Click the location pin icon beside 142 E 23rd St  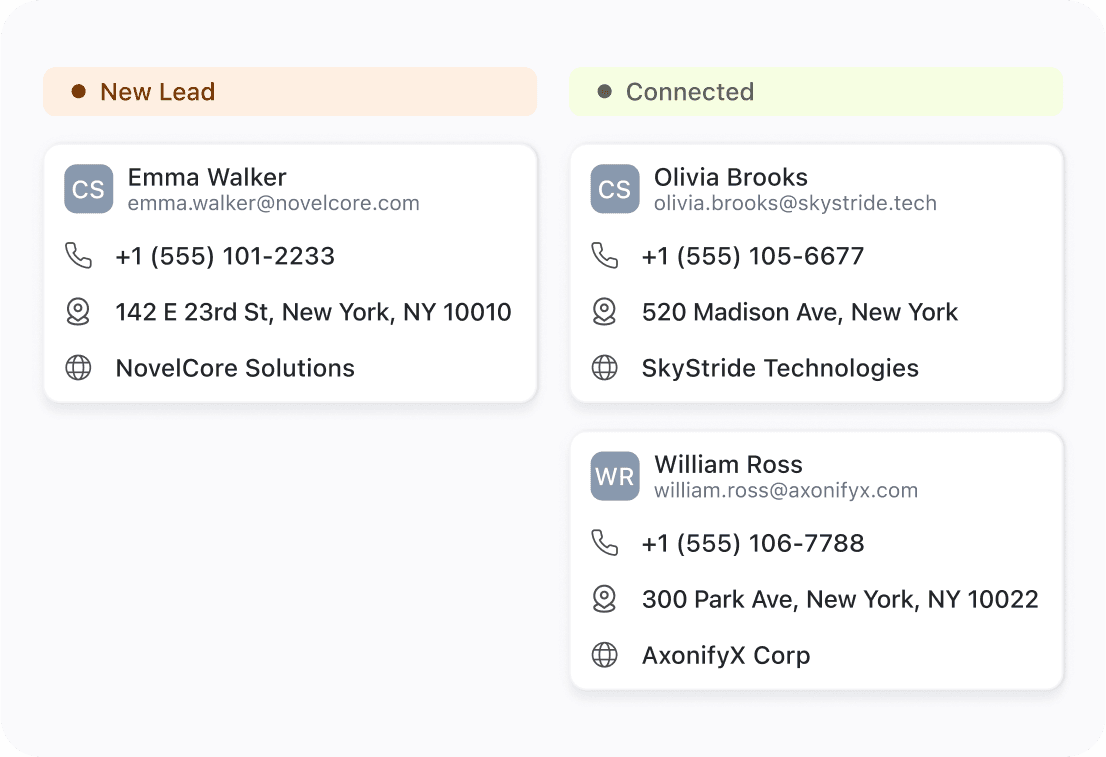78,312
